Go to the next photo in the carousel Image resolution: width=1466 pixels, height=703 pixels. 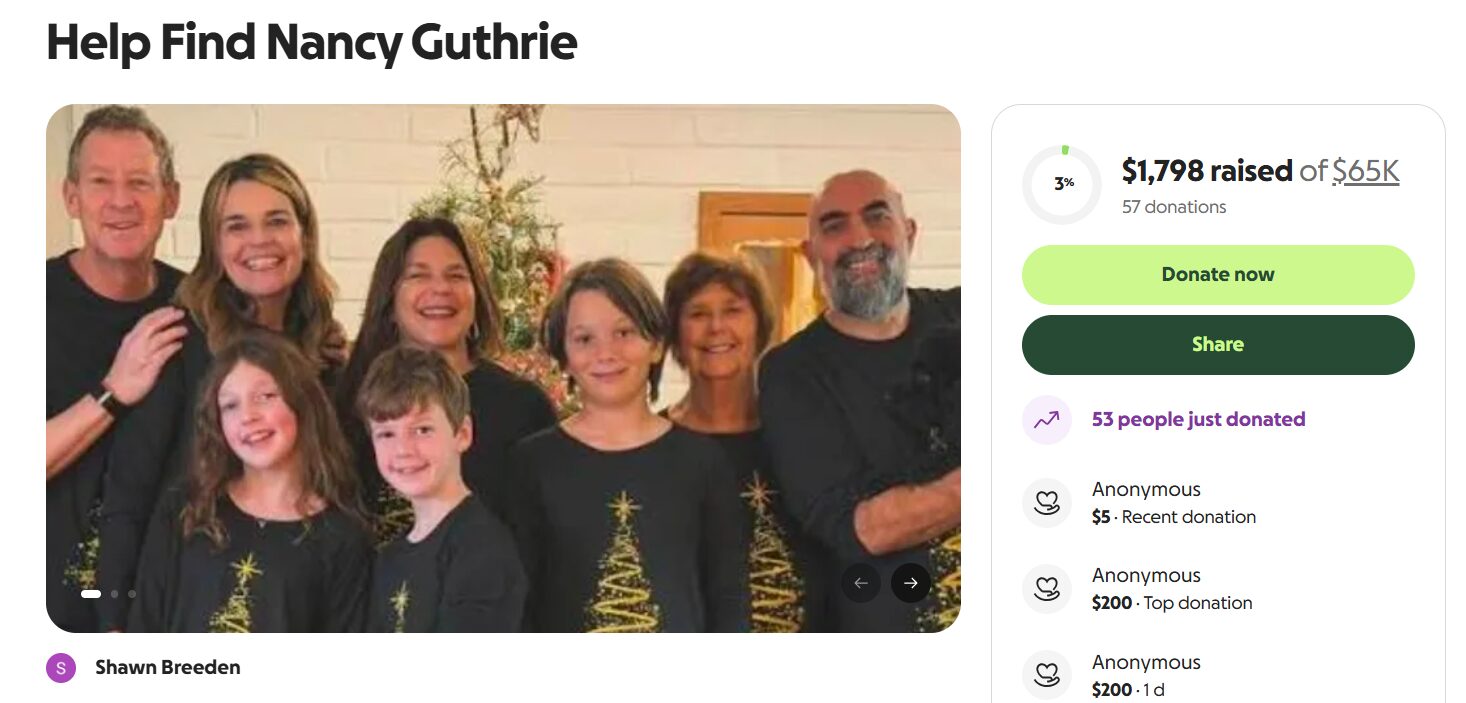(x=910, y=583)
